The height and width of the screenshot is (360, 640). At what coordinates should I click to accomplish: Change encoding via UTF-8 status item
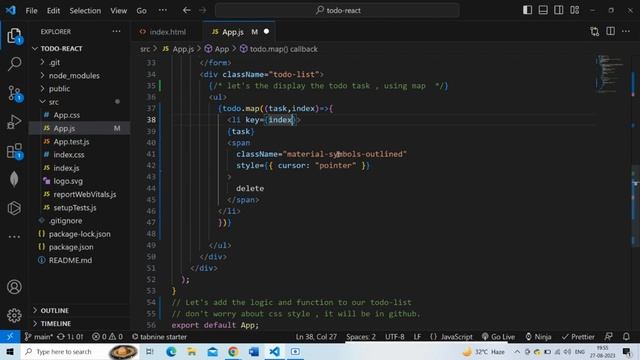pyautogui.click(x=395, y=337)
